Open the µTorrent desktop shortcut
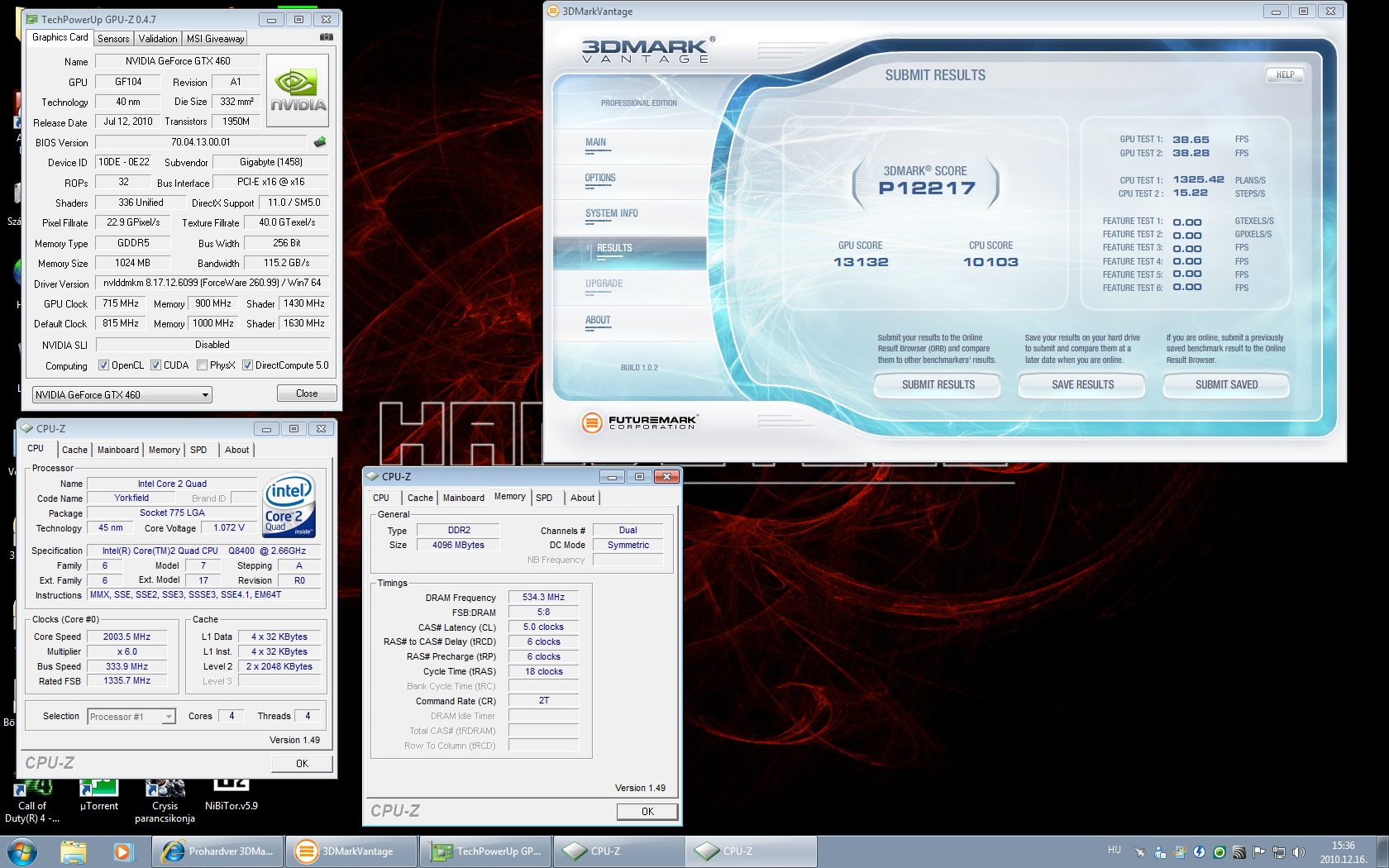The image size is (1389, 868). pyautogui.click(x=98, y=795)
